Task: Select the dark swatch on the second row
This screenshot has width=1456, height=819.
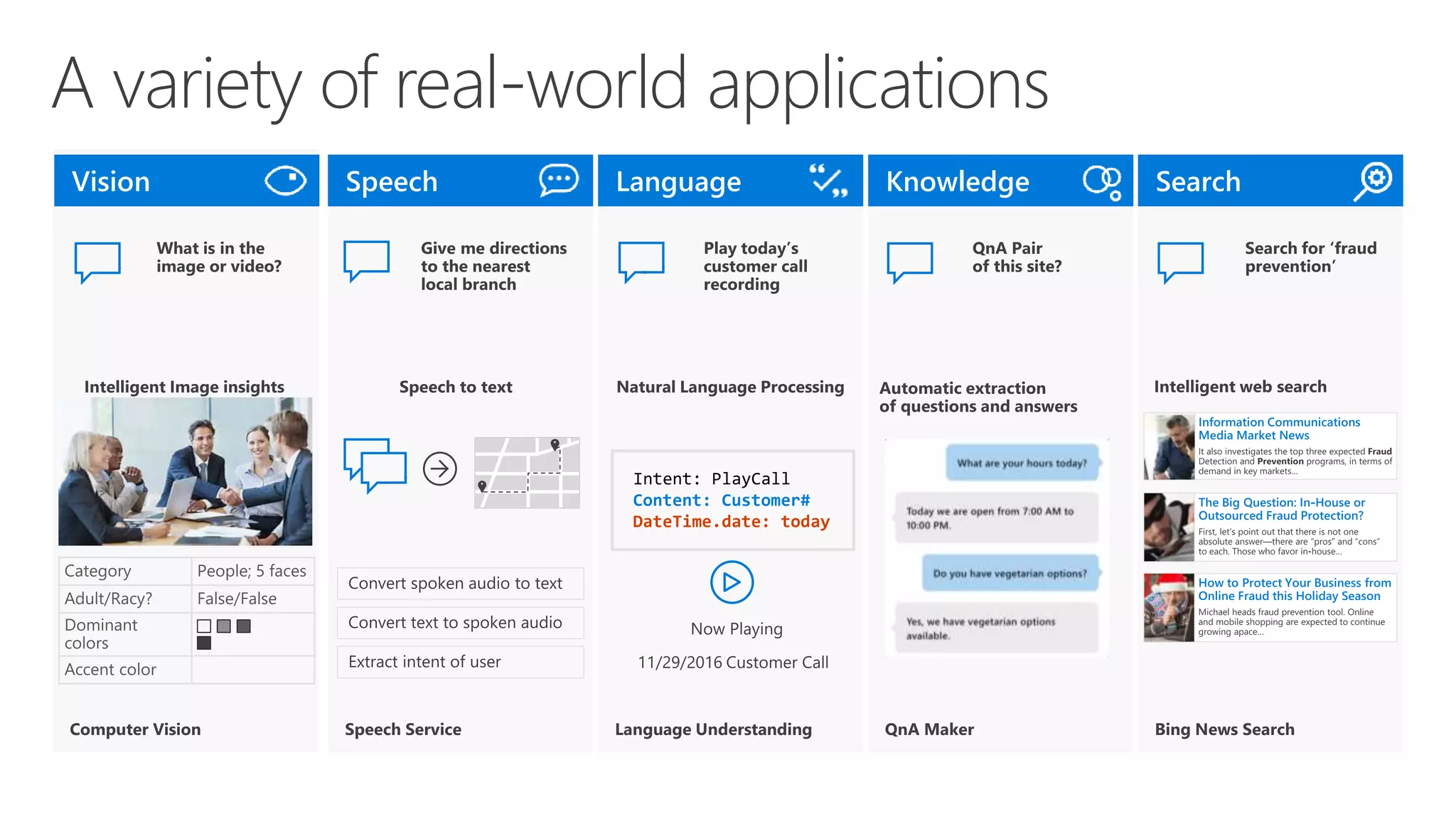Action: pyautogui.click(x=204, y=643)
